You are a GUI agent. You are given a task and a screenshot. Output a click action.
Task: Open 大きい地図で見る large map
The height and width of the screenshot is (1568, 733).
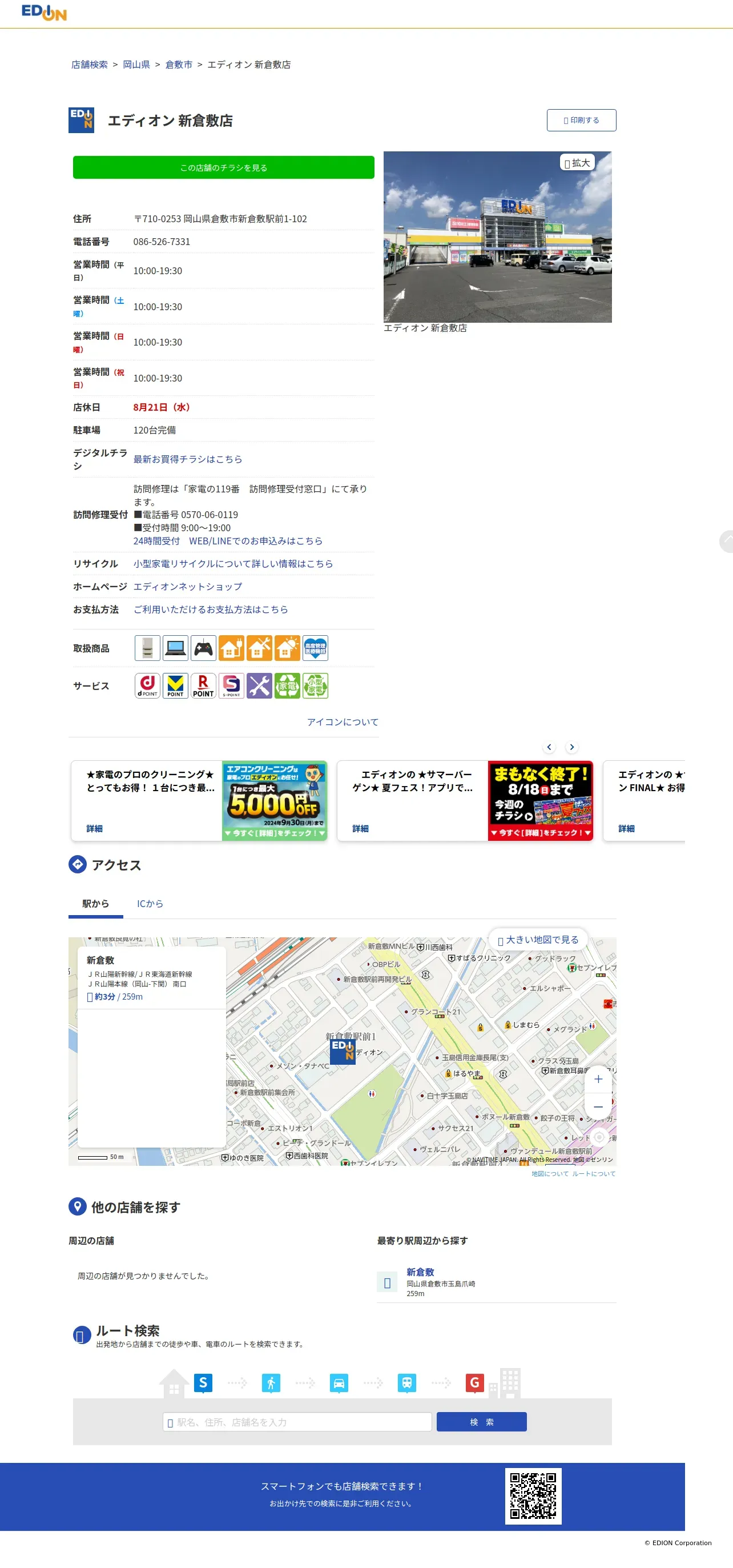coord(538,940)
